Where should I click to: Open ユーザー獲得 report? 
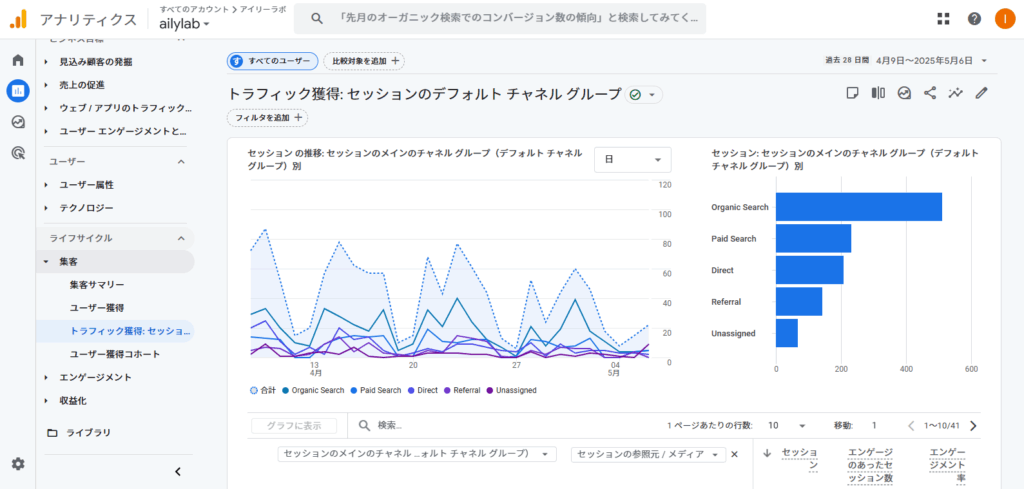pyautogui.click(x=97, y=308)
